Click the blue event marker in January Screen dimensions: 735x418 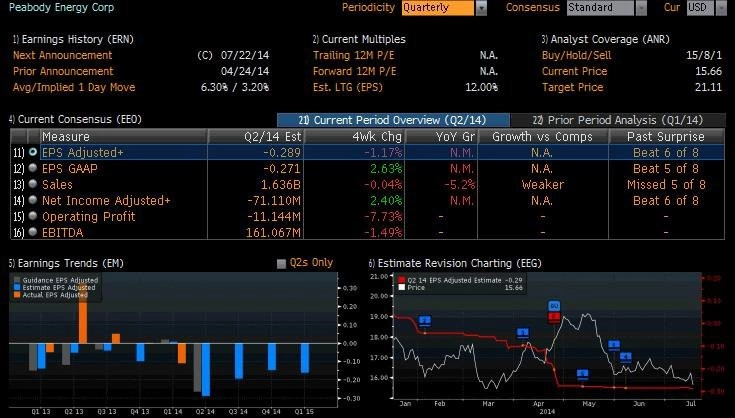[x=425, y=321]
